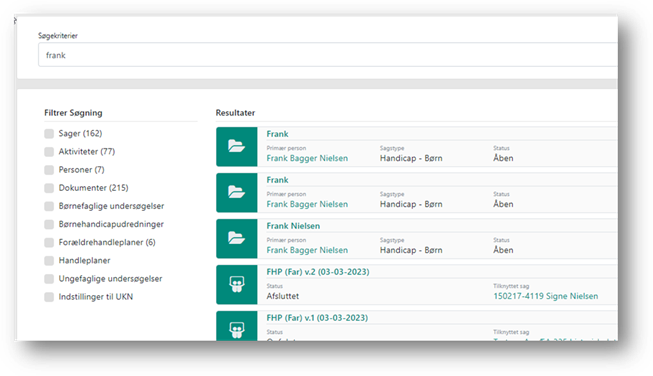Viewport: 653px width, 376px height.
Task: Enable Forældrehandleplaner (6) filter
Action: click(49, 242)
